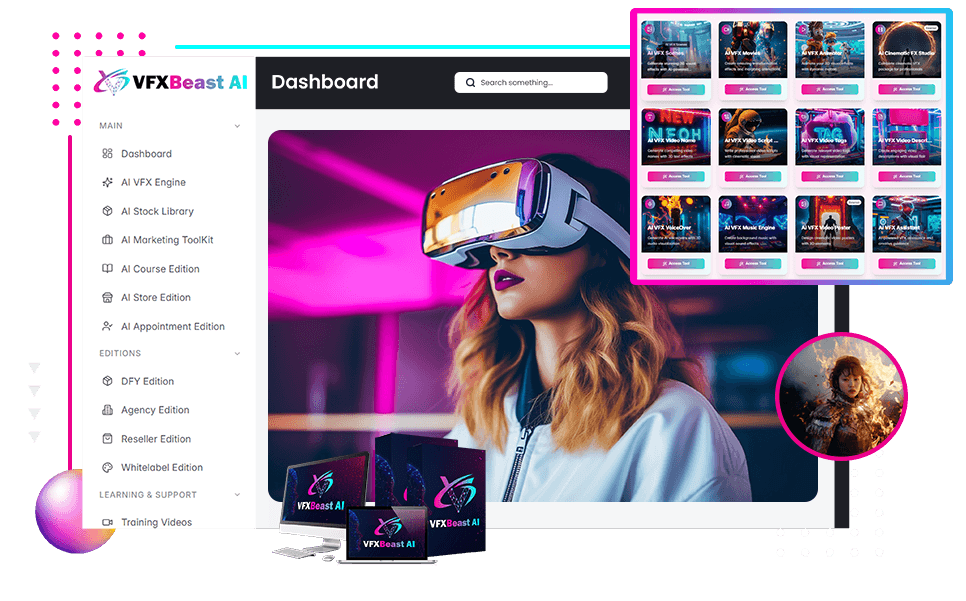
Task: Click the AI Store Edition shop icon
Action: [x=108, y=298]
